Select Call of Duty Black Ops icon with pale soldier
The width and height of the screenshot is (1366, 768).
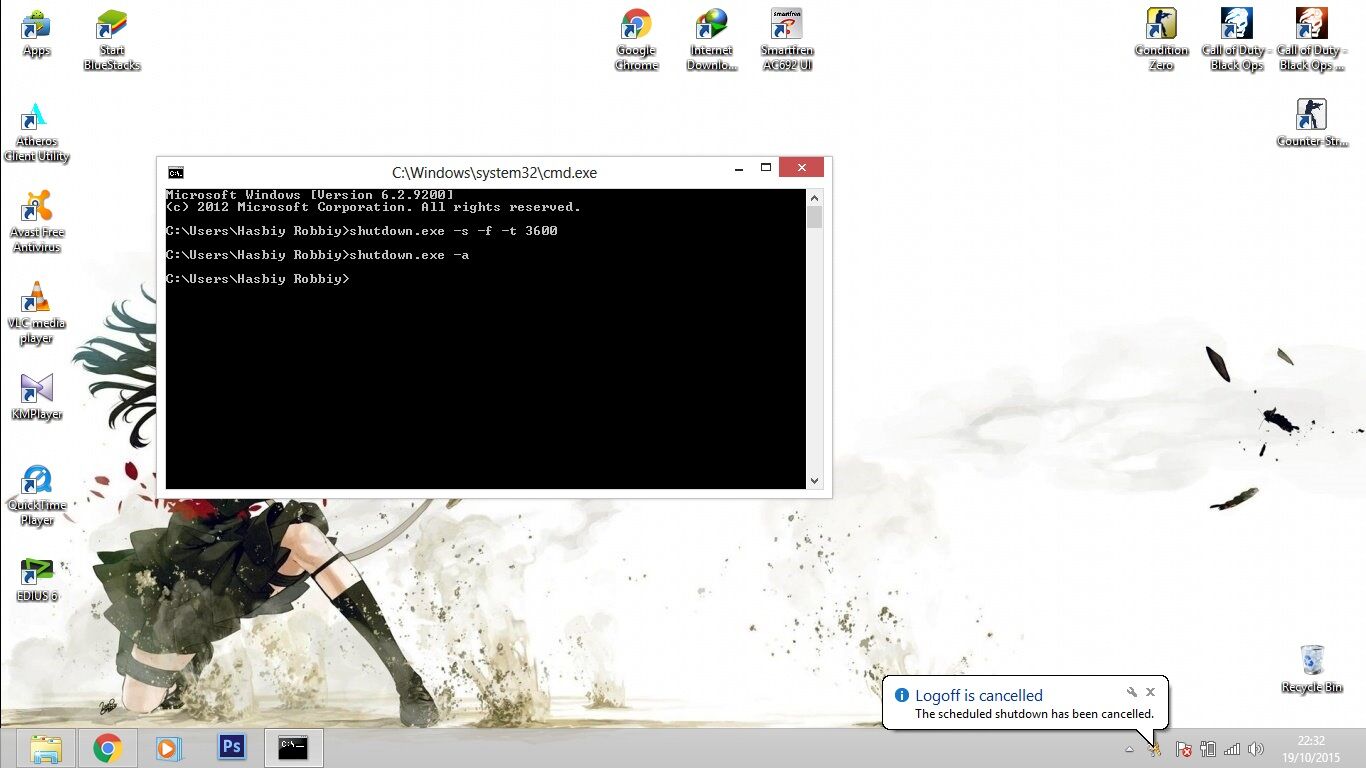(1237, 40)
